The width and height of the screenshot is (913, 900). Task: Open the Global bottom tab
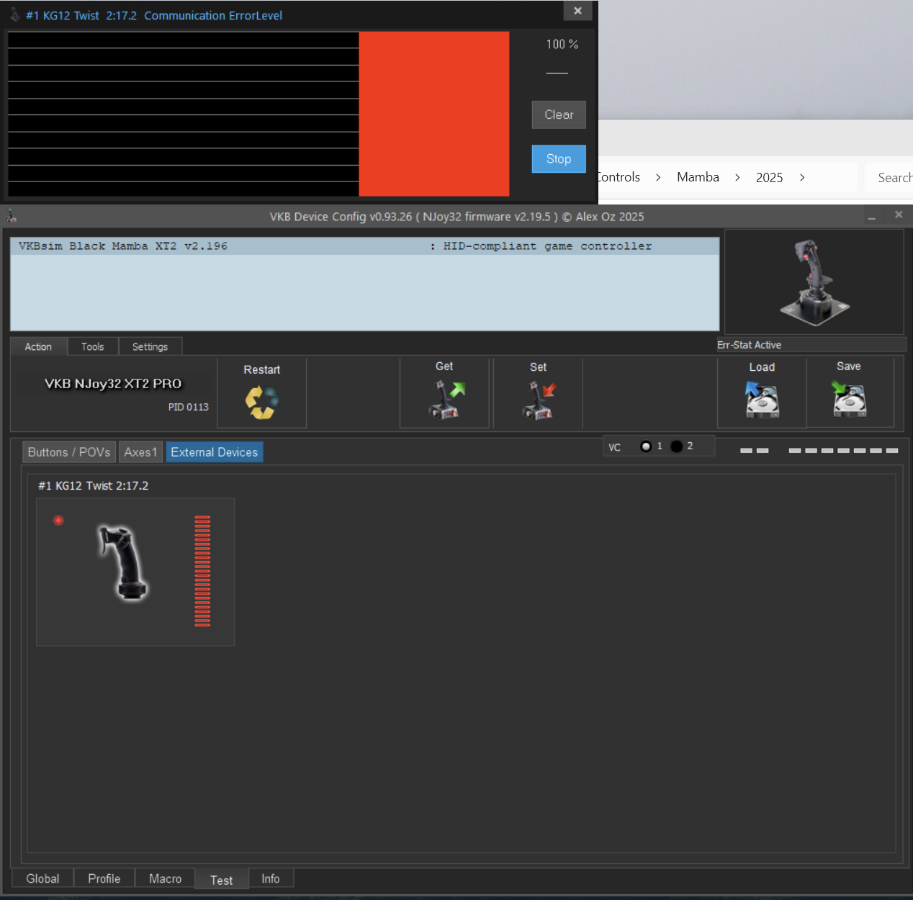(x=43, y=878)
